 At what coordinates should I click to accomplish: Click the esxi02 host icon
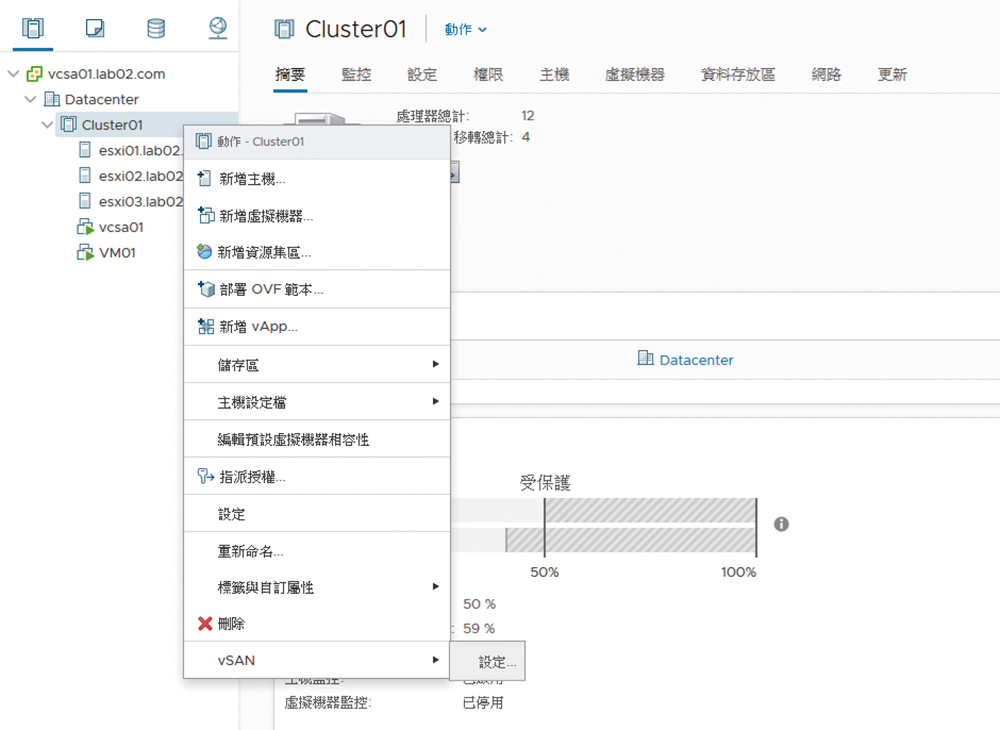click(x=85, y=175)
